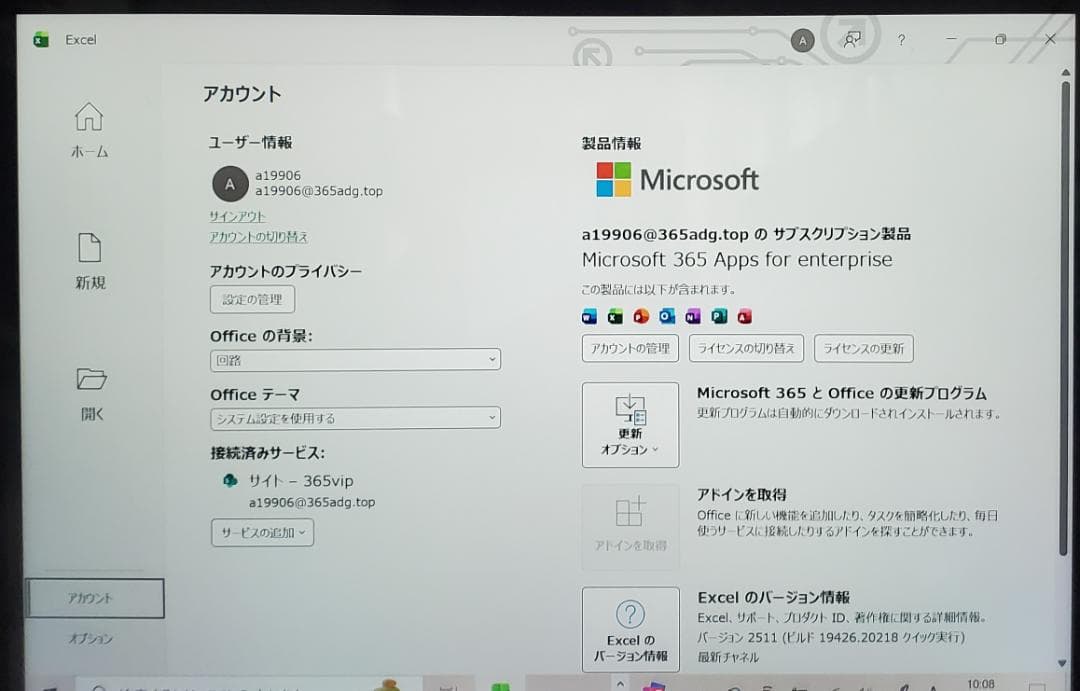Click the account avatar in title bar
This screenshot has width=1080, height=691.
(802, 41)
